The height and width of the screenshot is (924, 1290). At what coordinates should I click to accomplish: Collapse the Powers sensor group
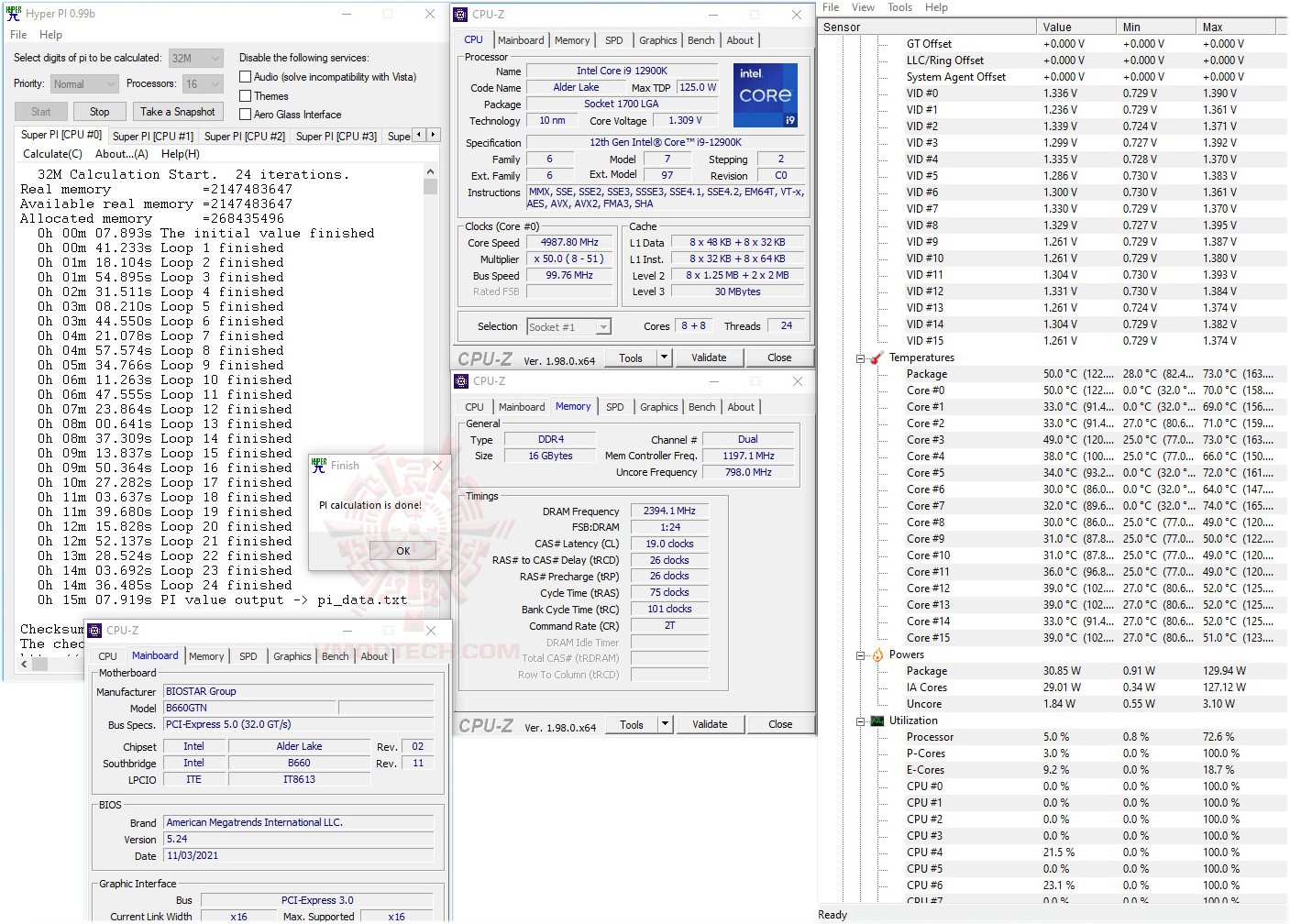pos(860,655)
